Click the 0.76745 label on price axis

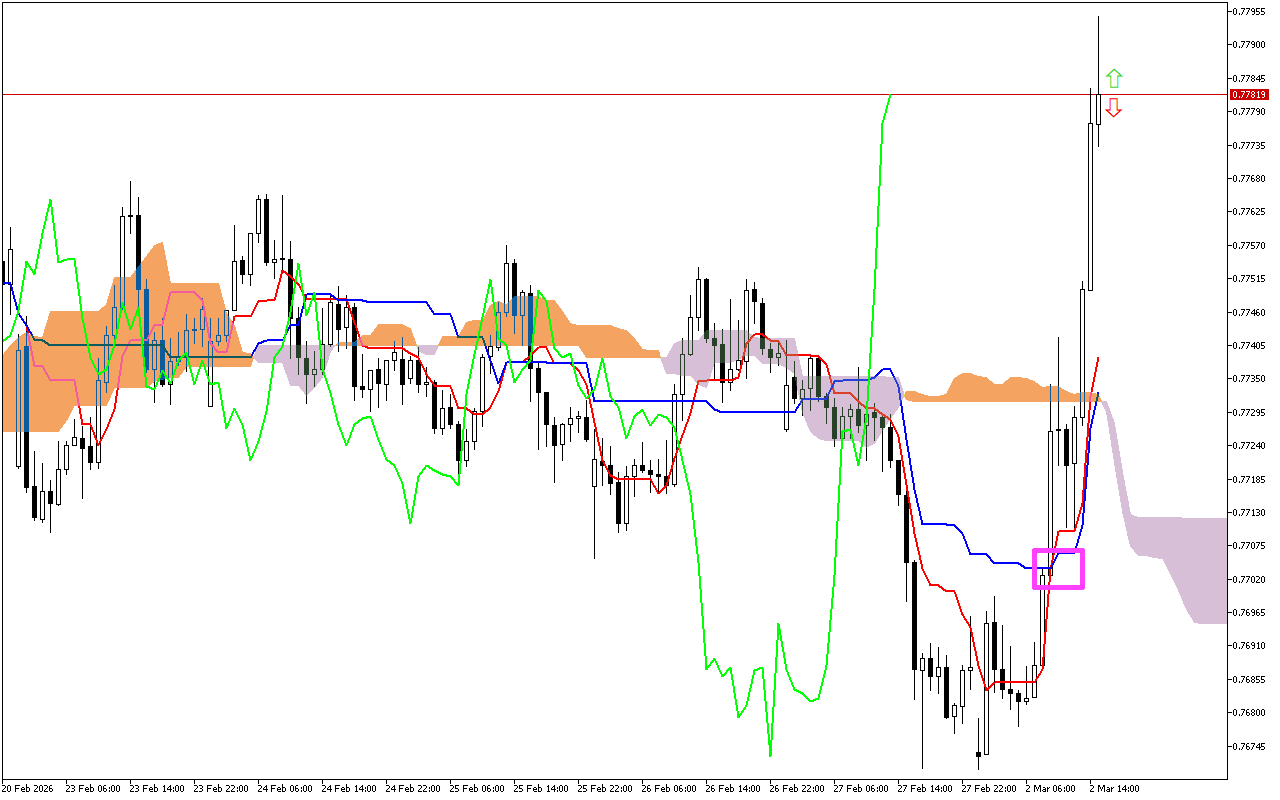point(1250,746)
